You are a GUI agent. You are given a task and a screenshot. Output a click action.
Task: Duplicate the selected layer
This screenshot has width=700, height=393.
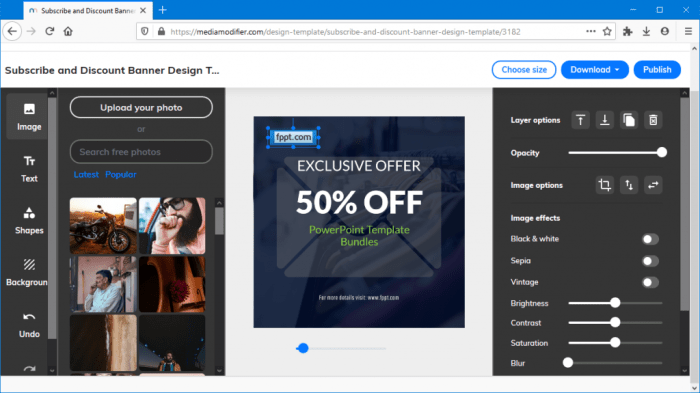[x=629, y=120]
